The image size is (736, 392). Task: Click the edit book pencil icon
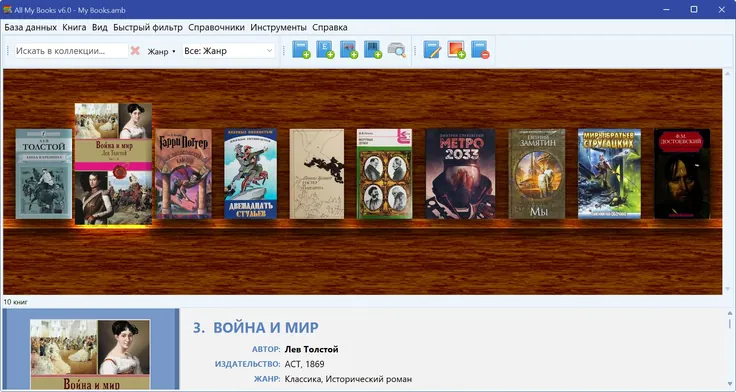(x=432, y=50)
